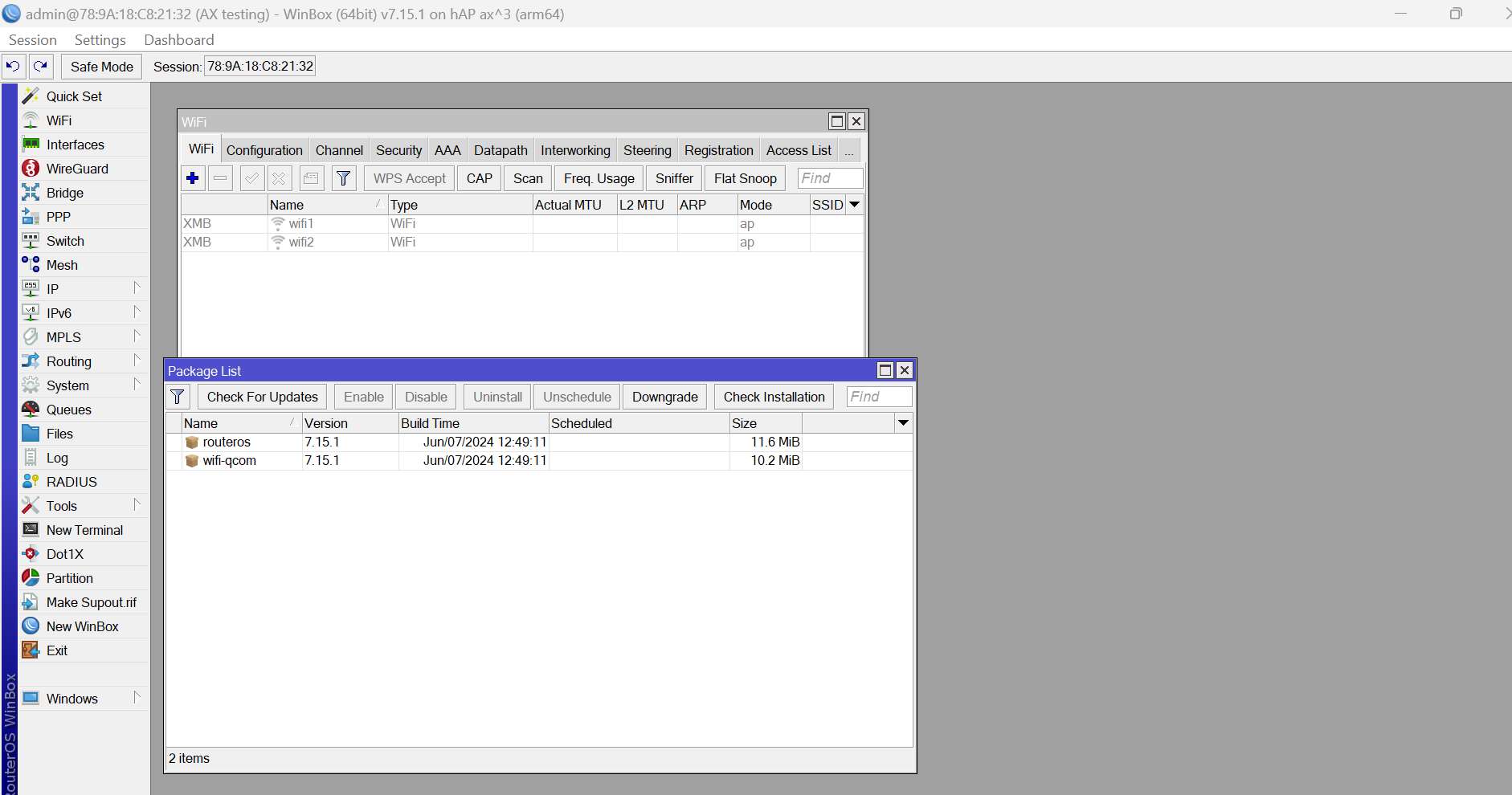Open Log in sidebar
Viewport: 1512px width, 795px height.
84,458
